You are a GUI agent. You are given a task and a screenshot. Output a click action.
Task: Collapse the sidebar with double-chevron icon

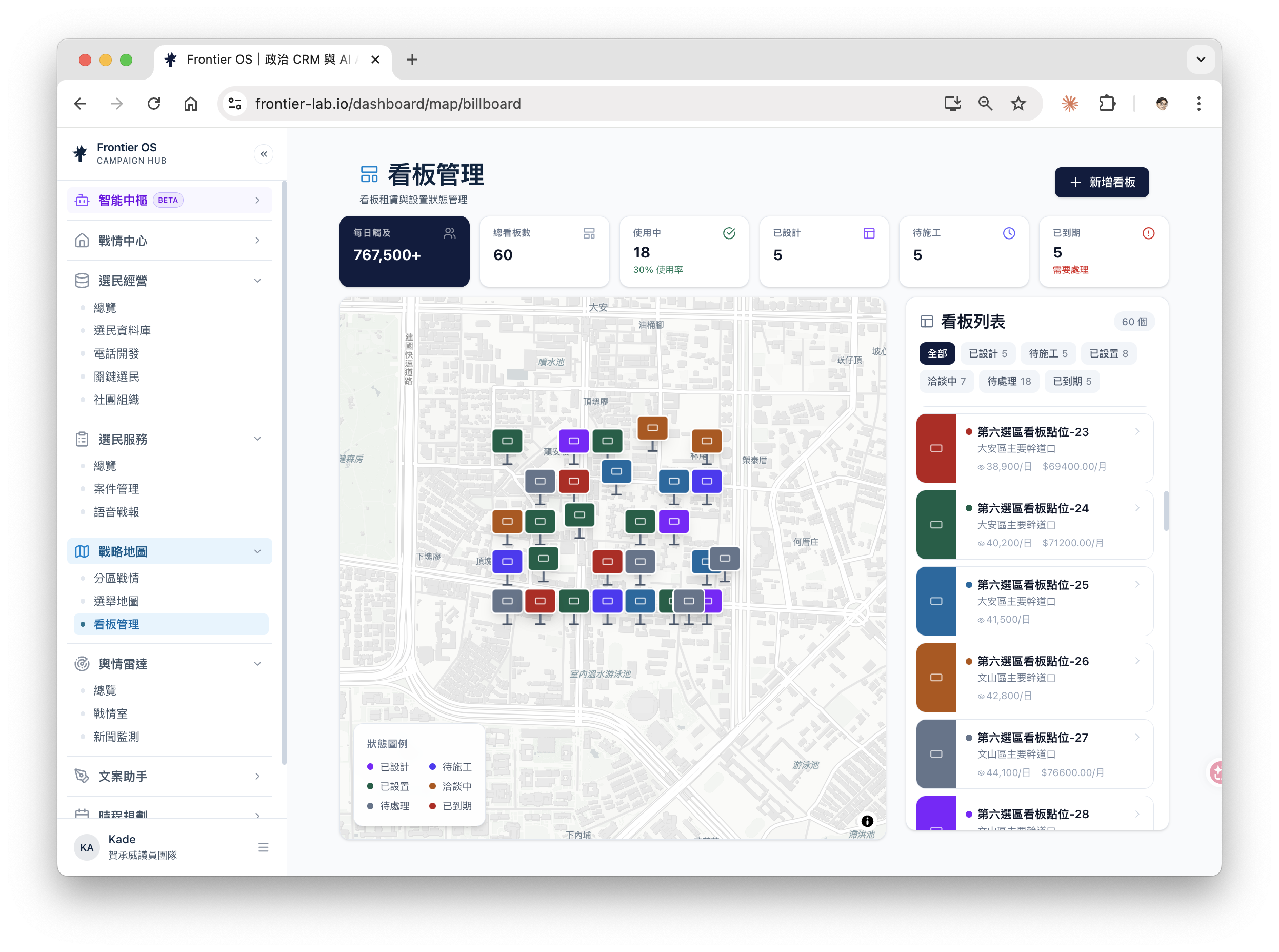pyautogui.click(x=263, y=154)
